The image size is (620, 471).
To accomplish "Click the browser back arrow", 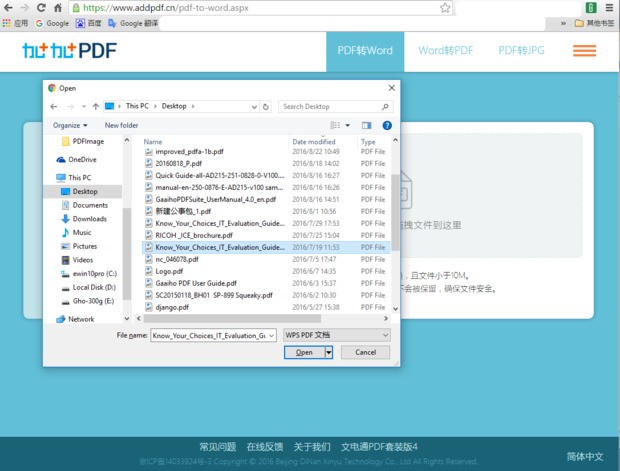I will click(8, 8).
